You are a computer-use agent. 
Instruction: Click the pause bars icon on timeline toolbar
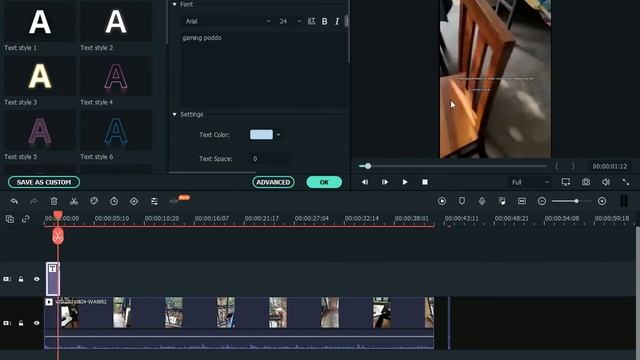point(624,201)
